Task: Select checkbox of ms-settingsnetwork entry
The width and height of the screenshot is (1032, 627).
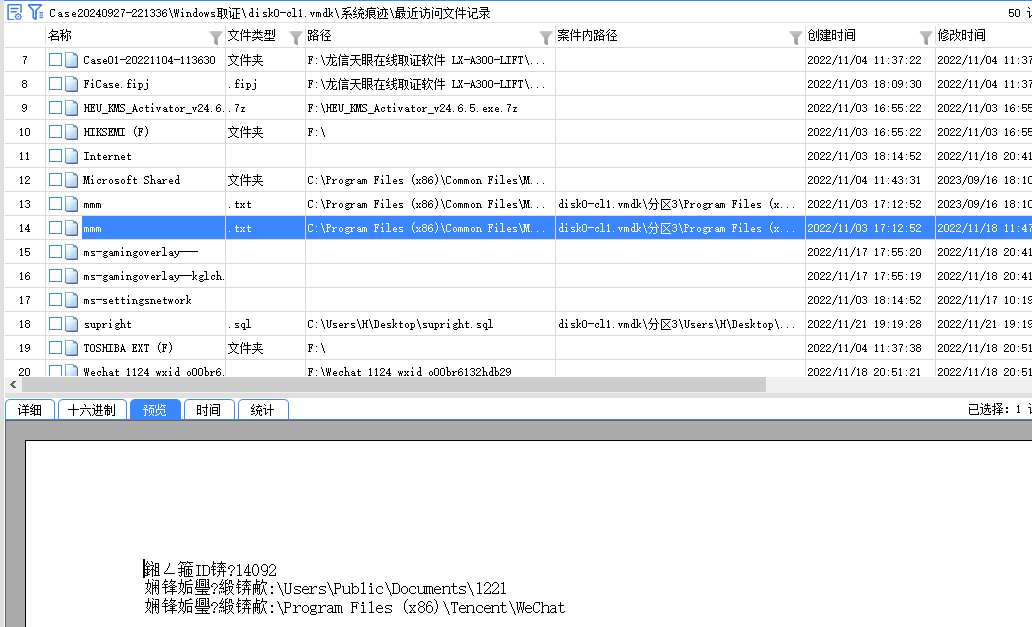Action: 55,300
